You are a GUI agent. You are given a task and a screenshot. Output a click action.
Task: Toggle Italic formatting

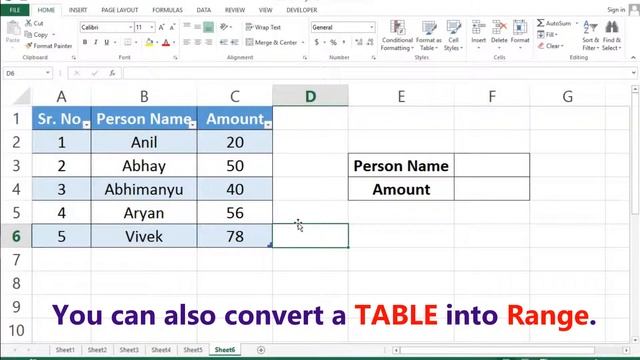point(96,42)
